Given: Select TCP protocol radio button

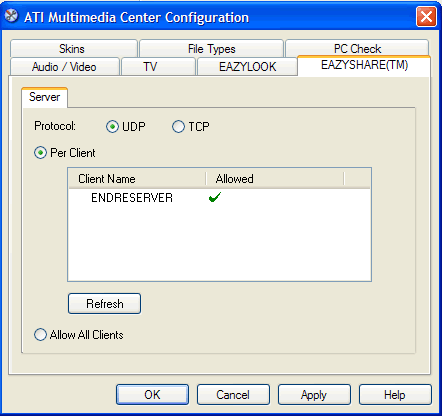Looking at the screenshot, I should tap(178, 127).
